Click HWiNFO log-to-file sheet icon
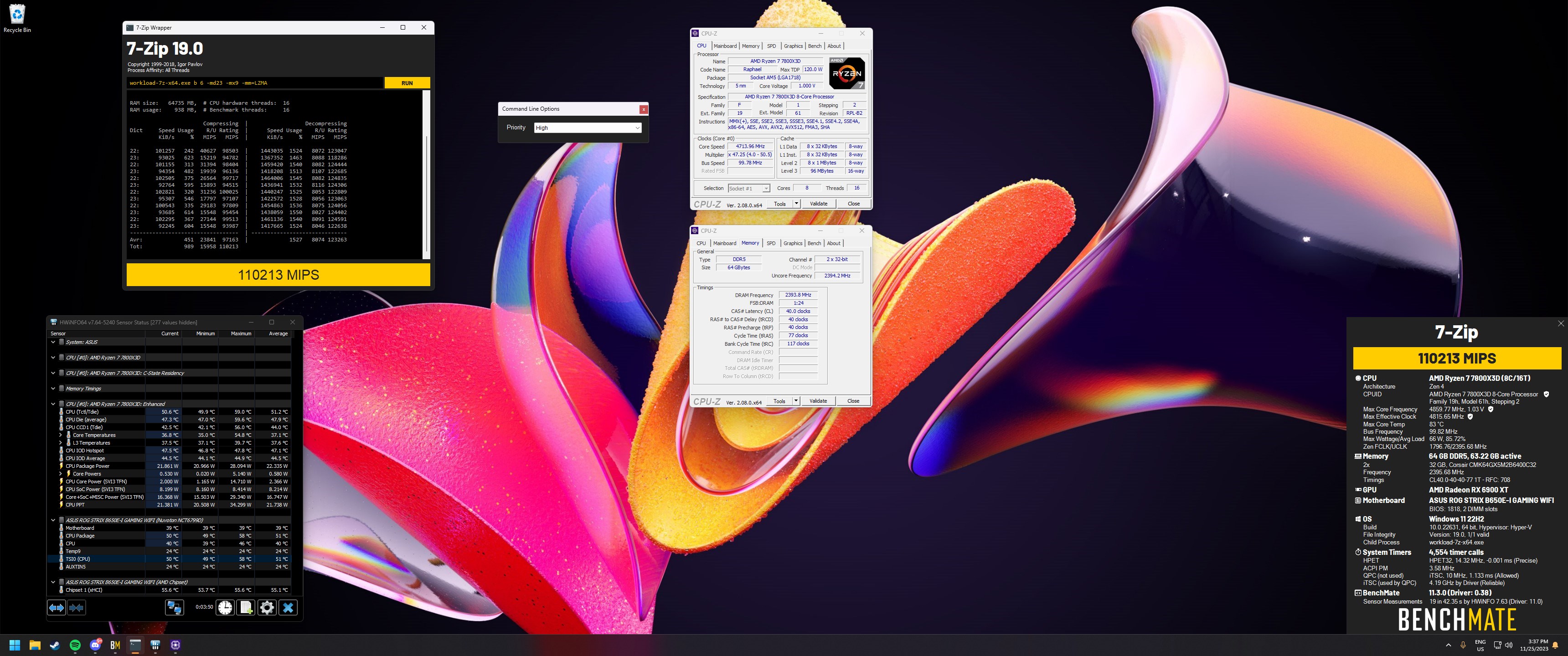The image size is (1568, 656). pos(246,607)
